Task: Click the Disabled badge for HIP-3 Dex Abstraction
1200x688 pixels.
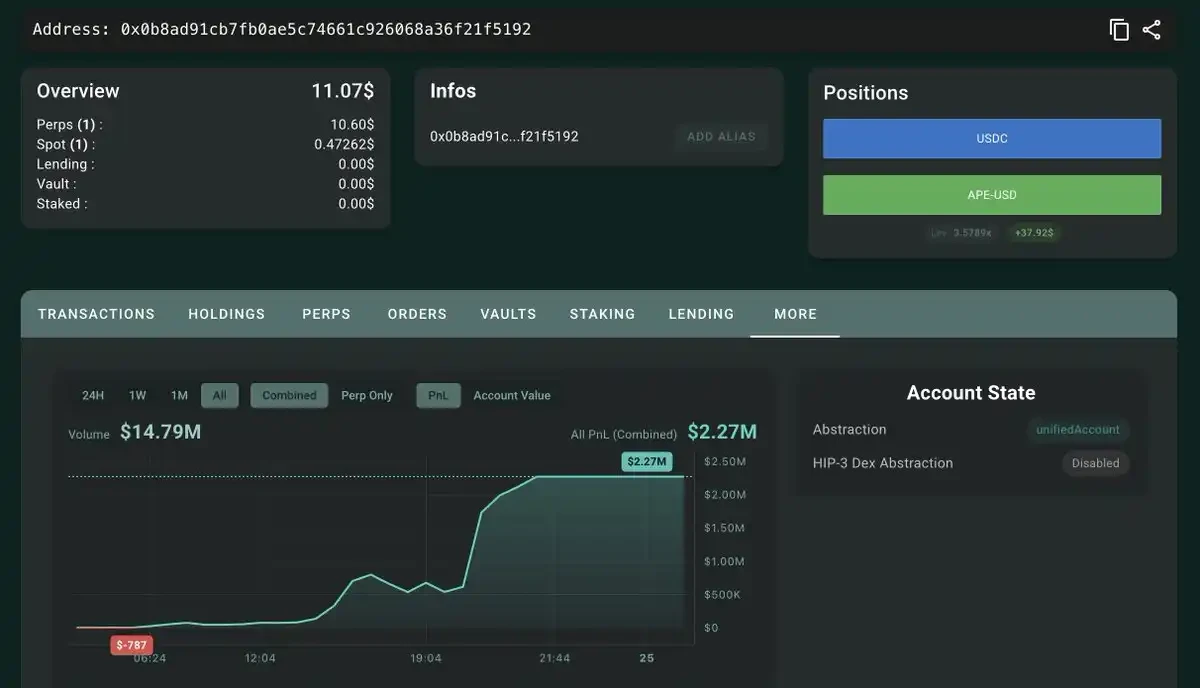Action: [x=1095, y=463]
